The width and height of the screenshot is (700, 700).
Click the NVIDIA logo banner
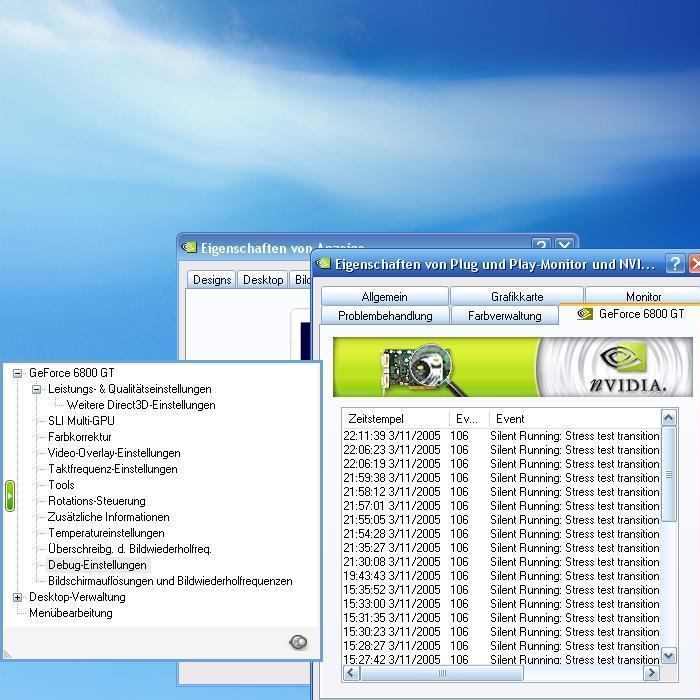point(512,367)
